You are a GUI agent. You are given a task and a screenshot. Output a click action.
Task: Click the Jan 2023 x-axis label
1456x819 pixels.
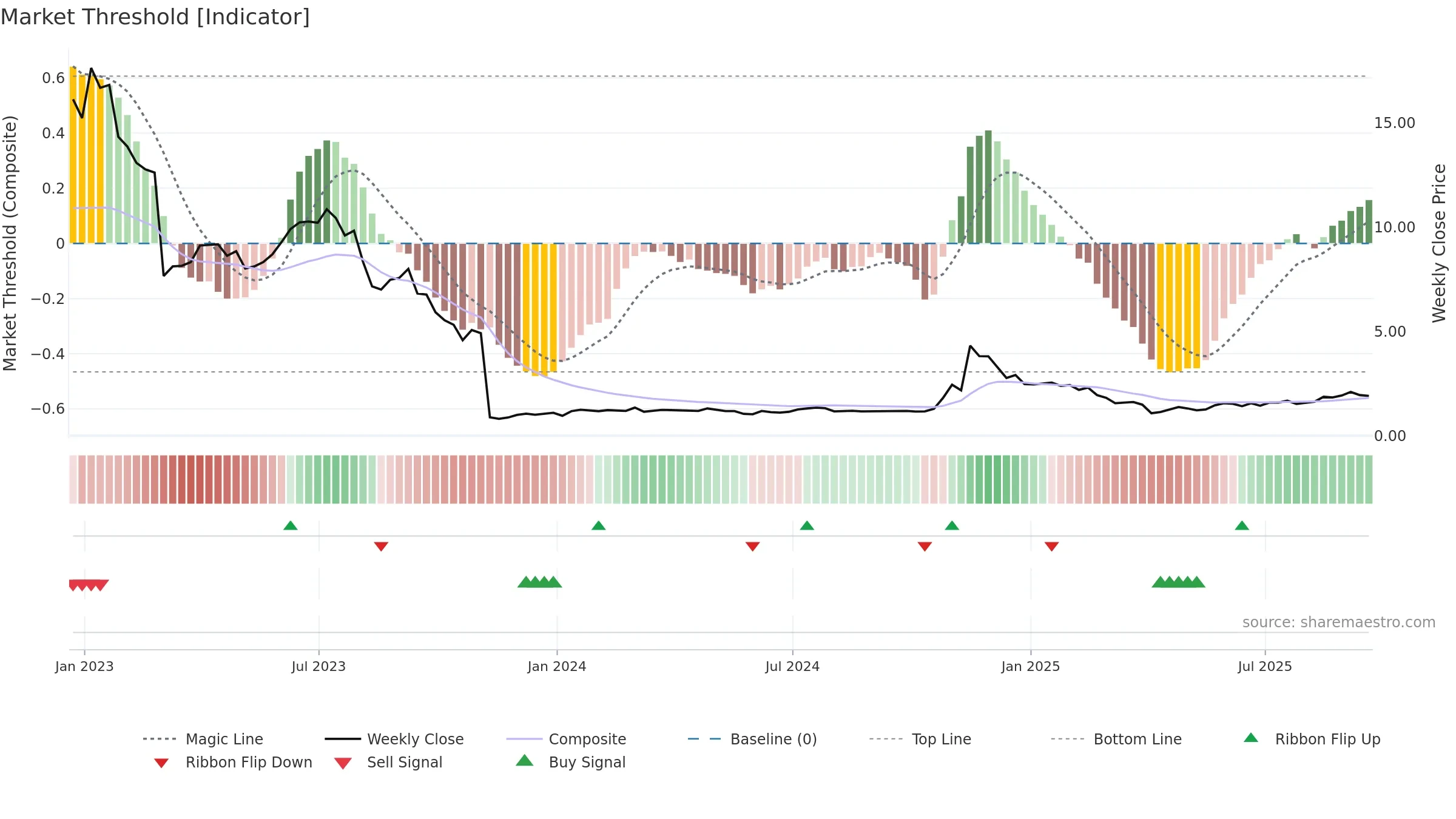84,666
